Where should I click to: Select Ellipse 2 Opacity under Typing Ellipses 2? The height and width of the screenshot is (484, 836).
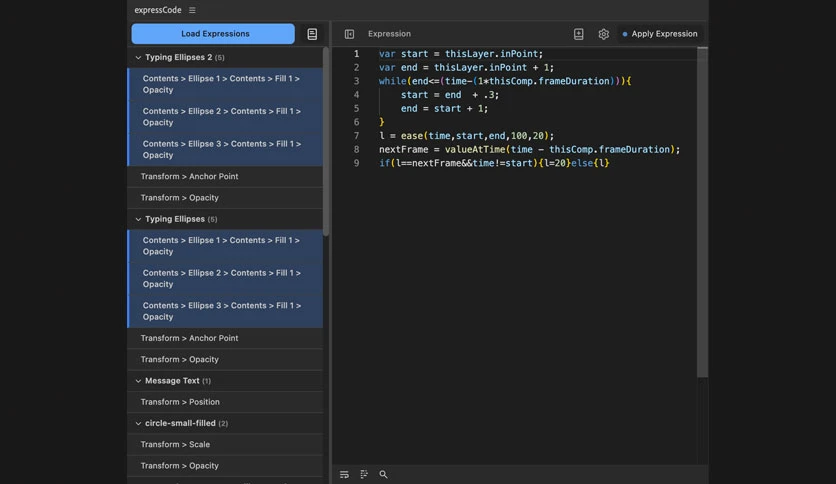pyautogui.click(x=225, y=117)
